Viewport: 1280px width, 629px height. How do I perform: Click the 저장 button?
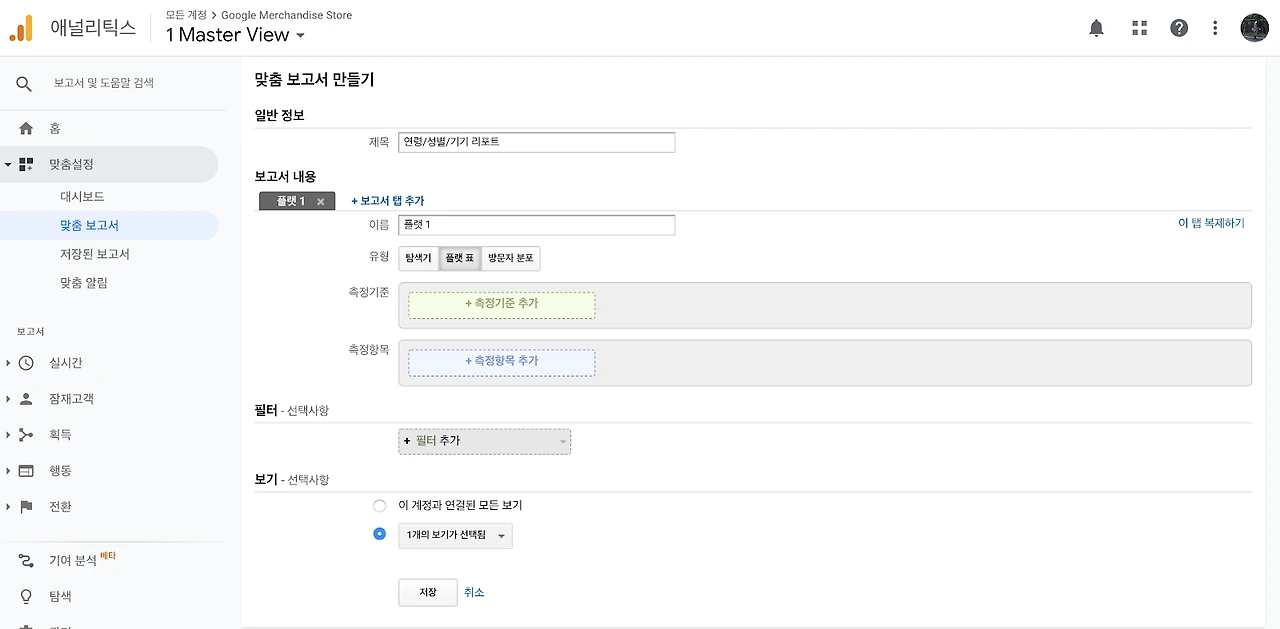pos(427,592)
